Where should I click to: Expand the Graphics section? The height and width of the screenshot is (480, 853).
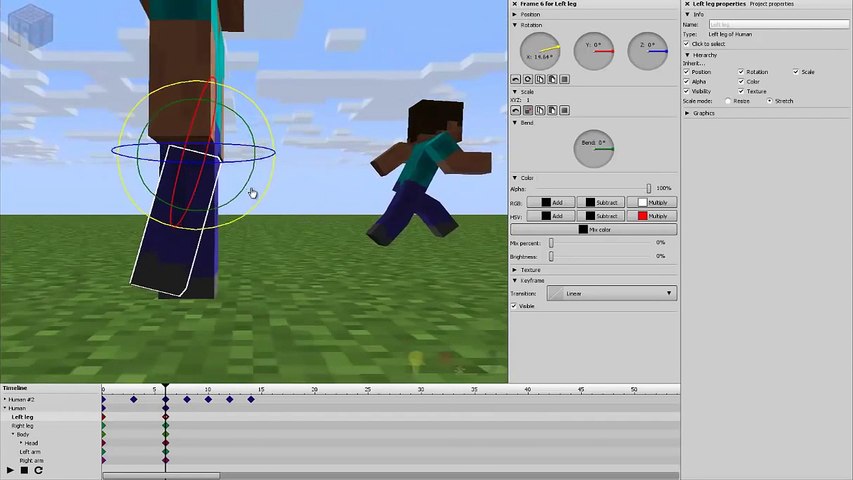tap(688, 113)
